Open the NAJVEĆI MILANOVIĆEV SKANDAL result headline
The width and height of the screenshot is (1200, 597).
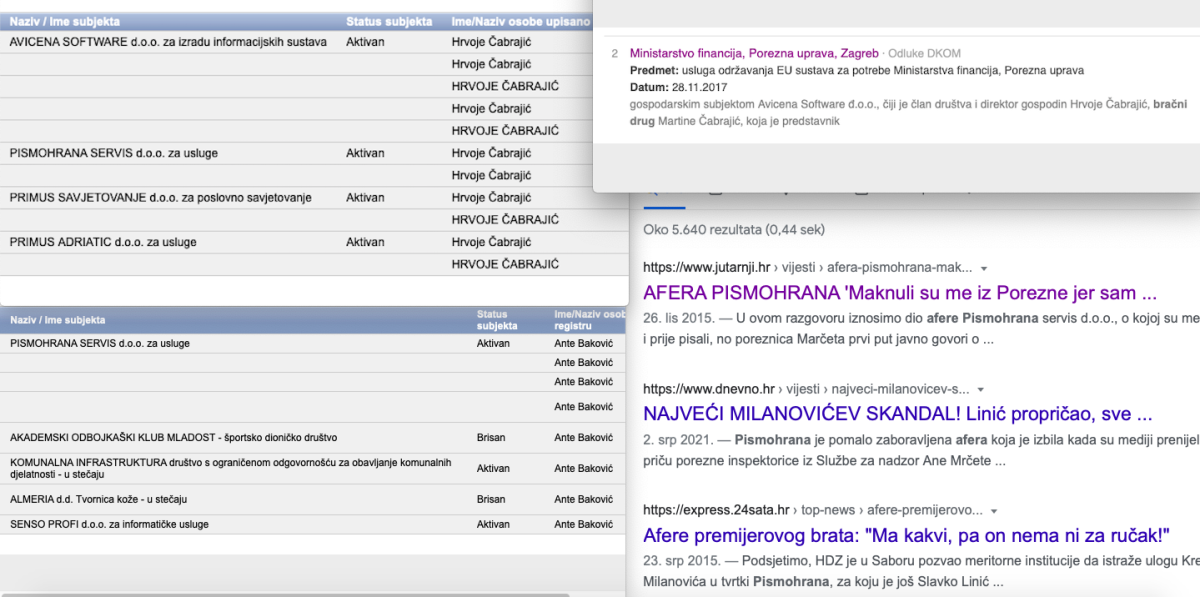(898, 414)
